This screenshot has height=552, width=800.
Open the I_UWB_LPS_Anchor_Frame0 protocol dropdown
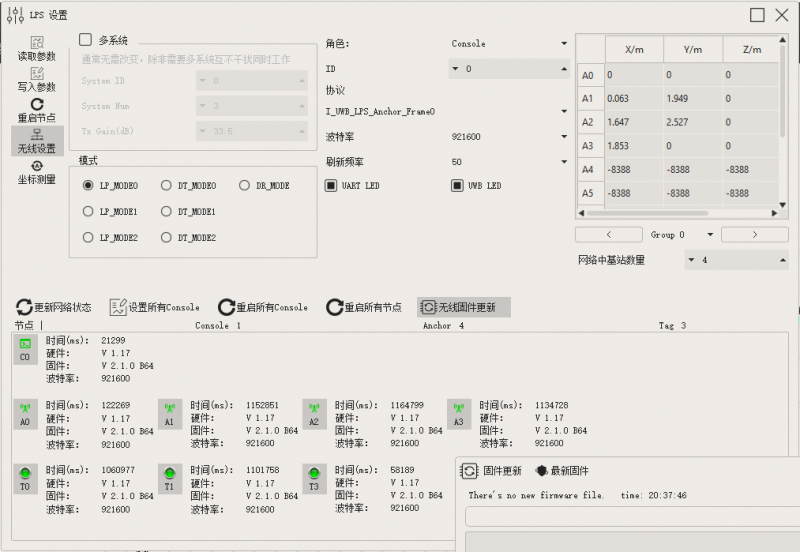447,111
